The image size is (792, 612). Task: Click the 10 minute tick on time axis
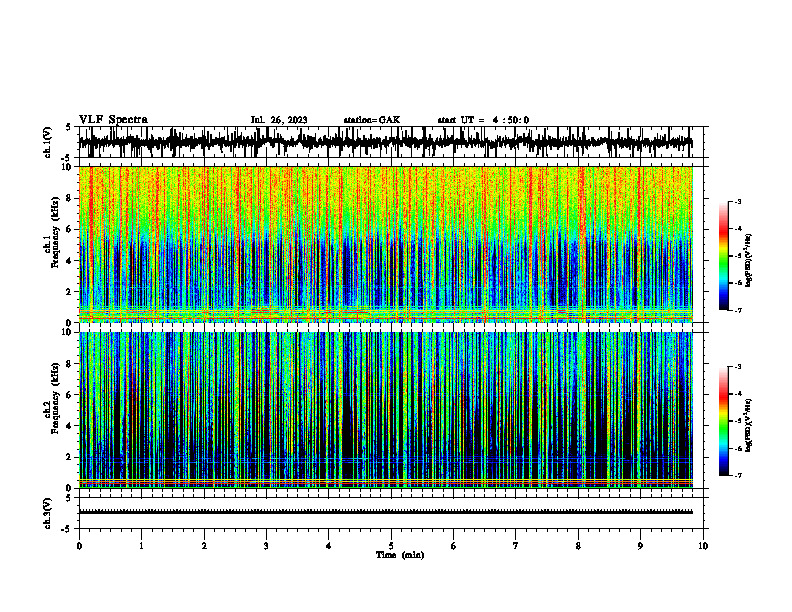pyautogui.click(x=703, y=546)
